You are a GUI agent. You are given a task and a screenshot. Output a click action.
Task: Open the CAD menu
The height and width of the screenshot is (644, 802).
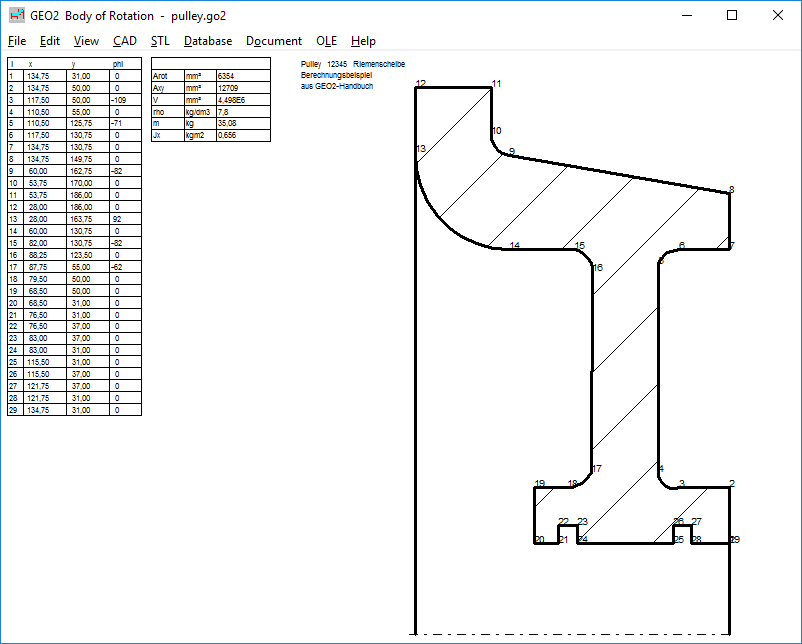125,41
